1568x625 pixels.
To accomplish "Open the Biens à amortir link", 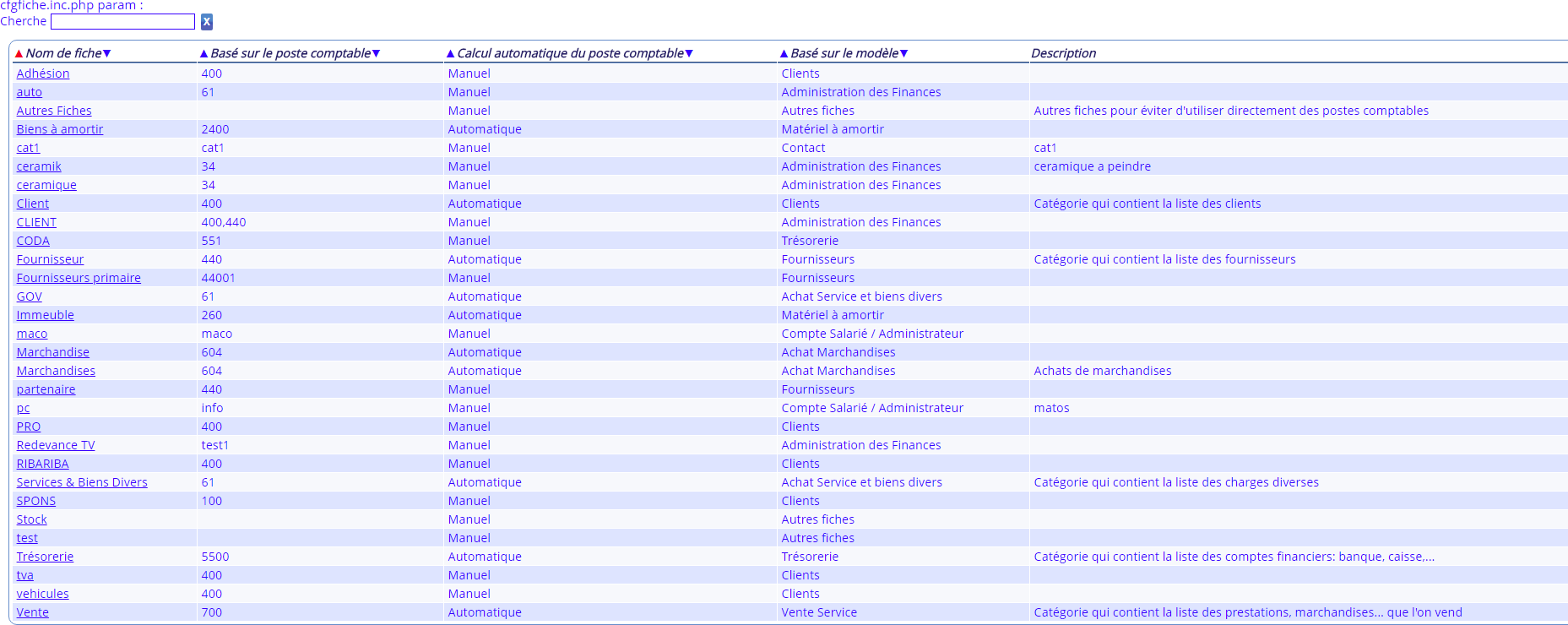I will (60, 129).
